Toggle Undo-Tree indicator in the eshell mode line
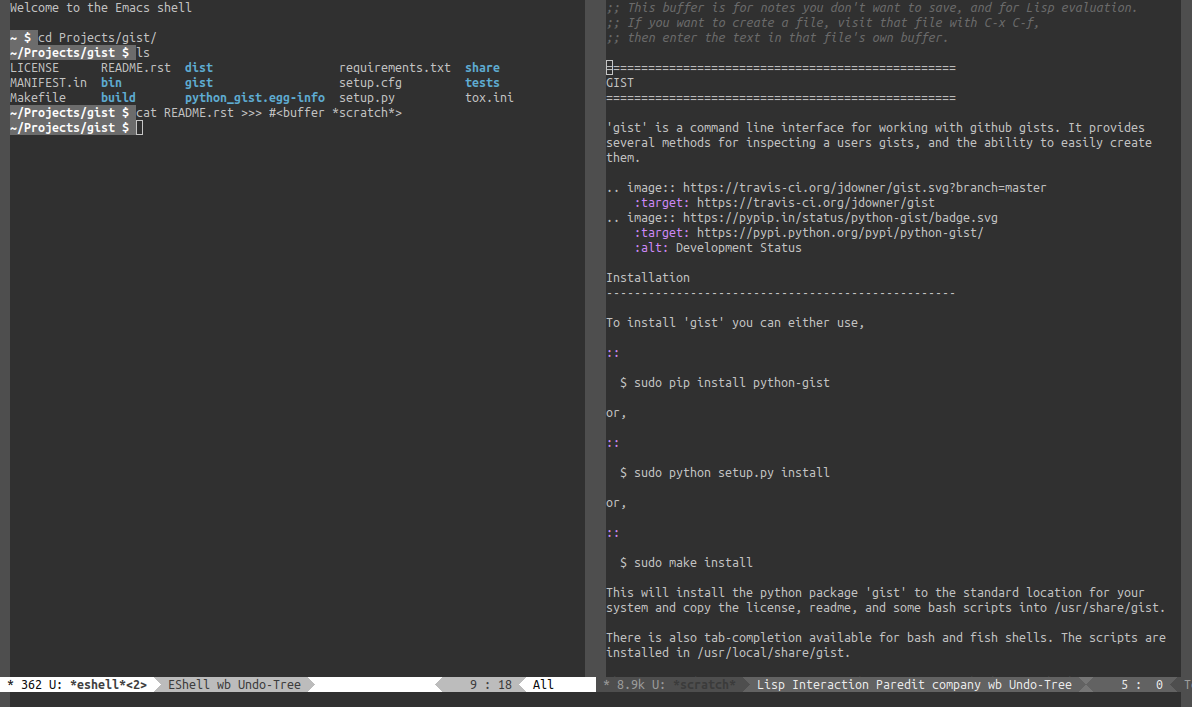 click(x=269, y=685)
